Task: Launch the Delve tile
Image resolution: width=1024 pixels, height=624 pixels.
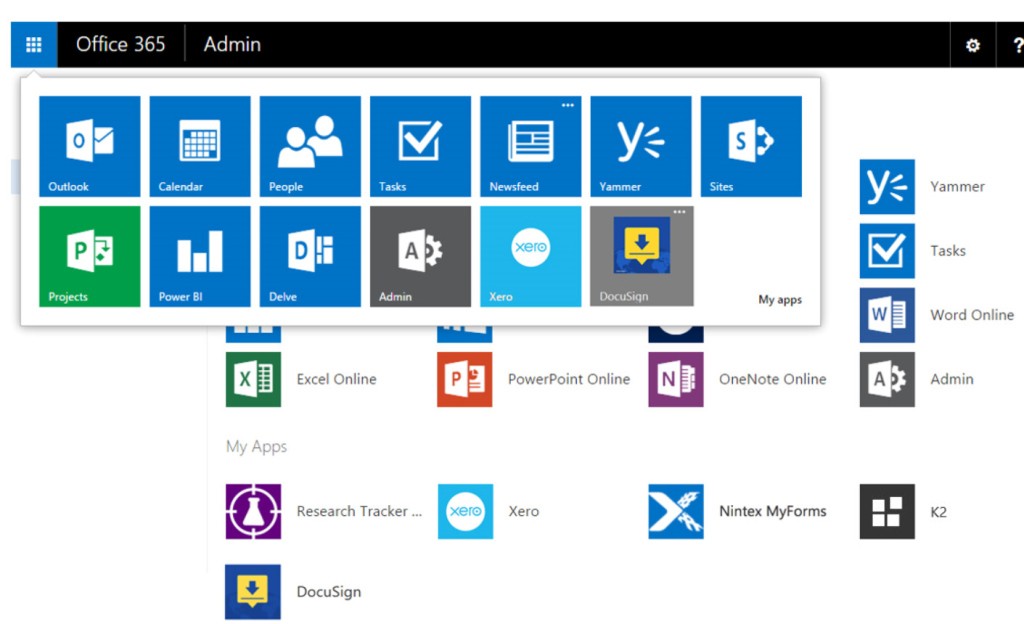Action: click(310, 256)
